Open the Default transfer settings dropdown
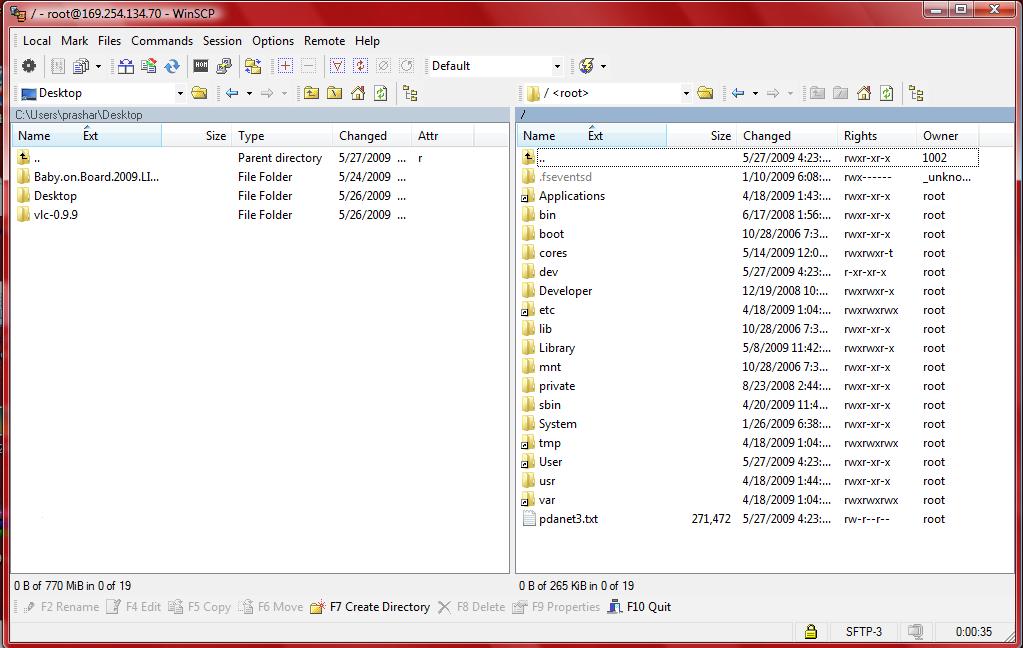The image size is (1023, 648). (557, 66)
